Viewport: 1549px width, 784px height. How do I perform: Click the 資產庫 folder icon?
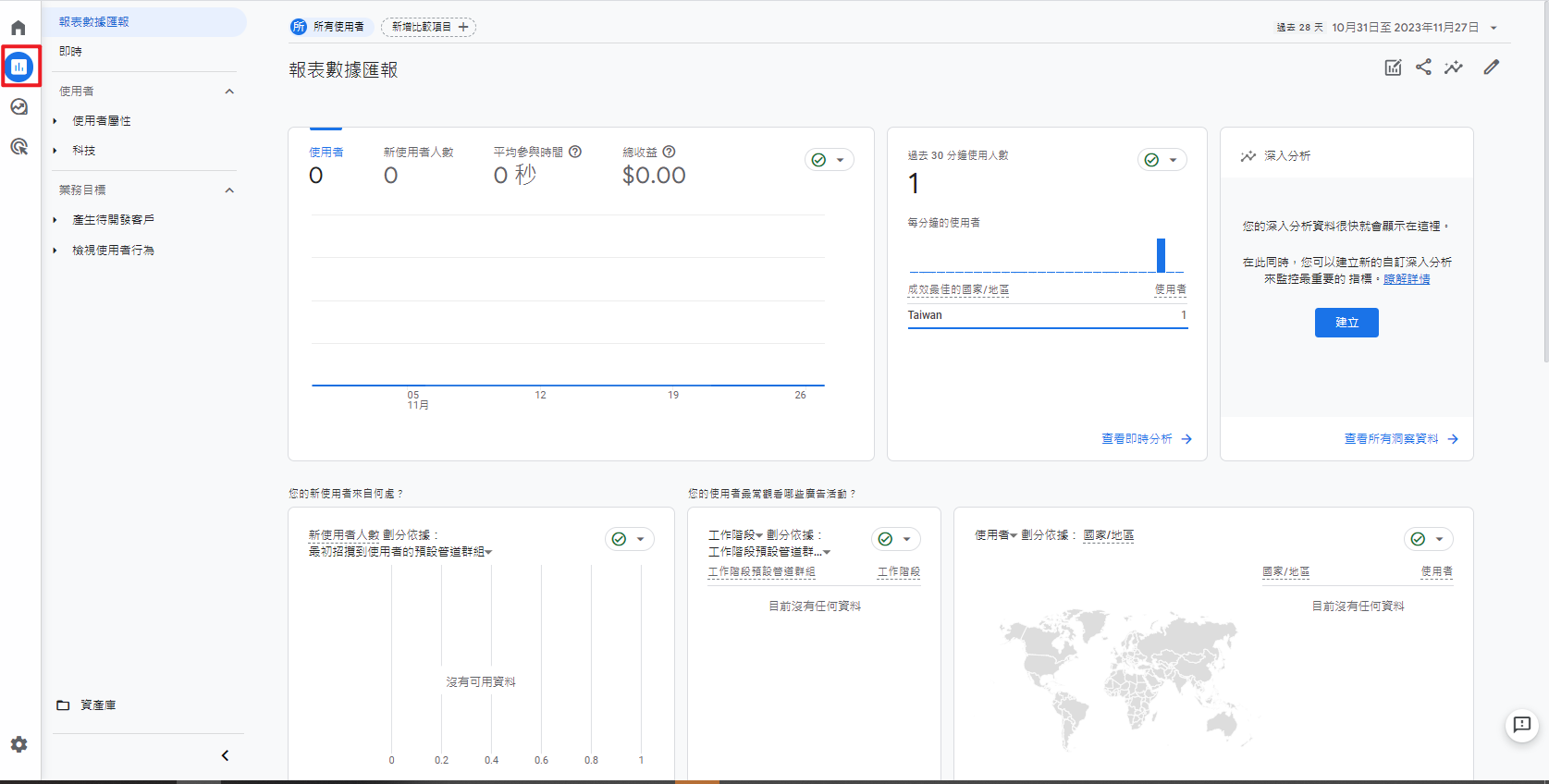tap(63, 704)
